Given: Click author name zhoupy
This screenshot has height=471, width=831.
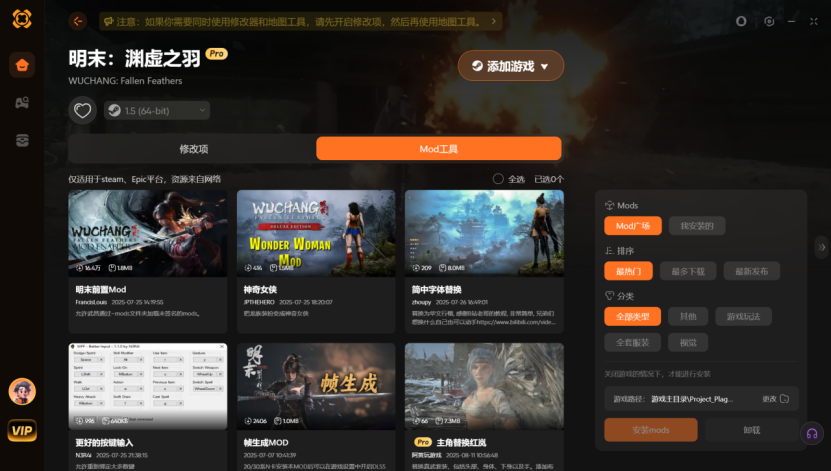Looking at the screenshot, I should tap(421, 302).
